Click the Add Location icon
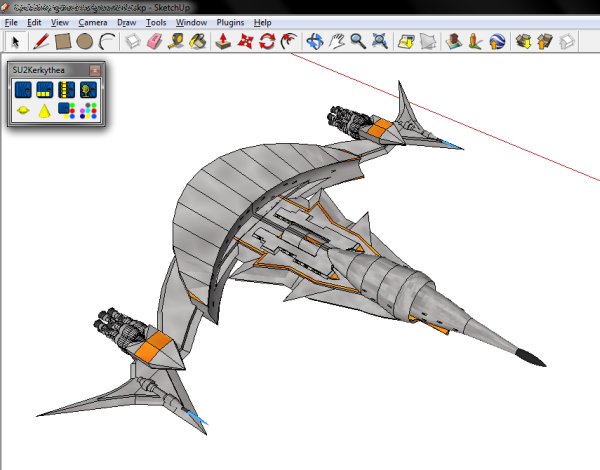This screenshot has width=600, height=470. [406, 41]
